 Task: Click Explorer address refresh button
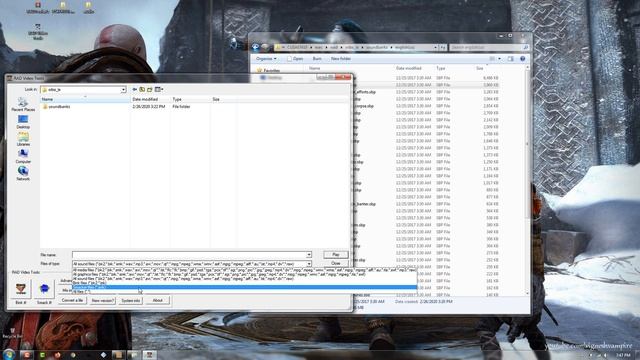click(x=442, y=48)
